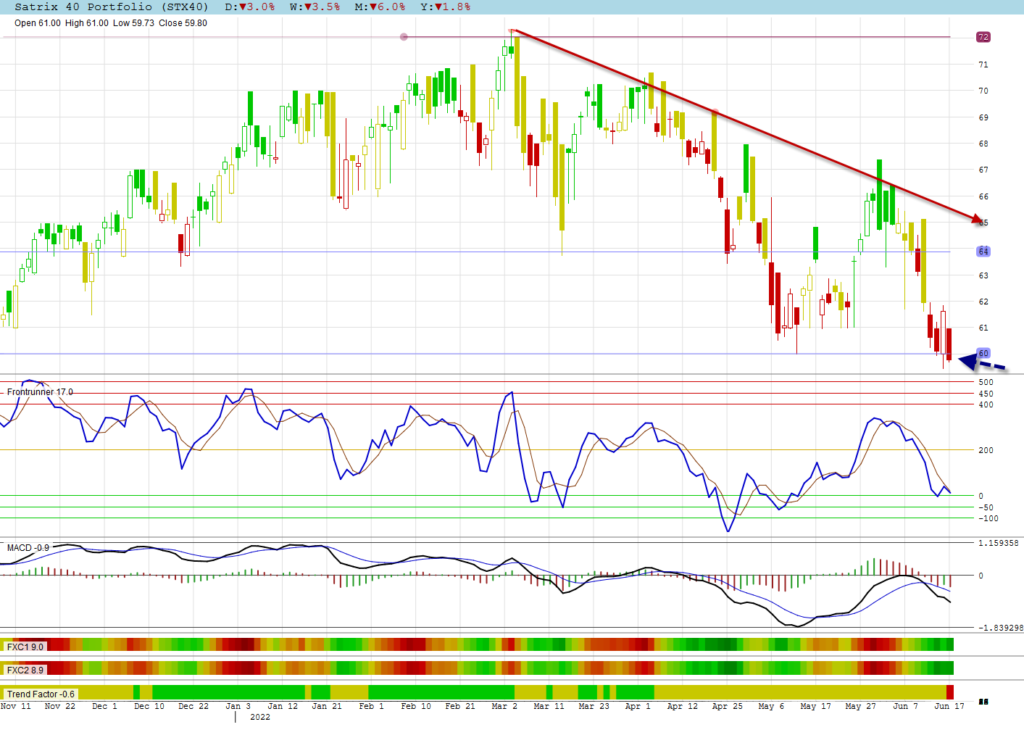Click the Trend Factor -0.6 label
1024x735 pixels.
tap(40, 694)
